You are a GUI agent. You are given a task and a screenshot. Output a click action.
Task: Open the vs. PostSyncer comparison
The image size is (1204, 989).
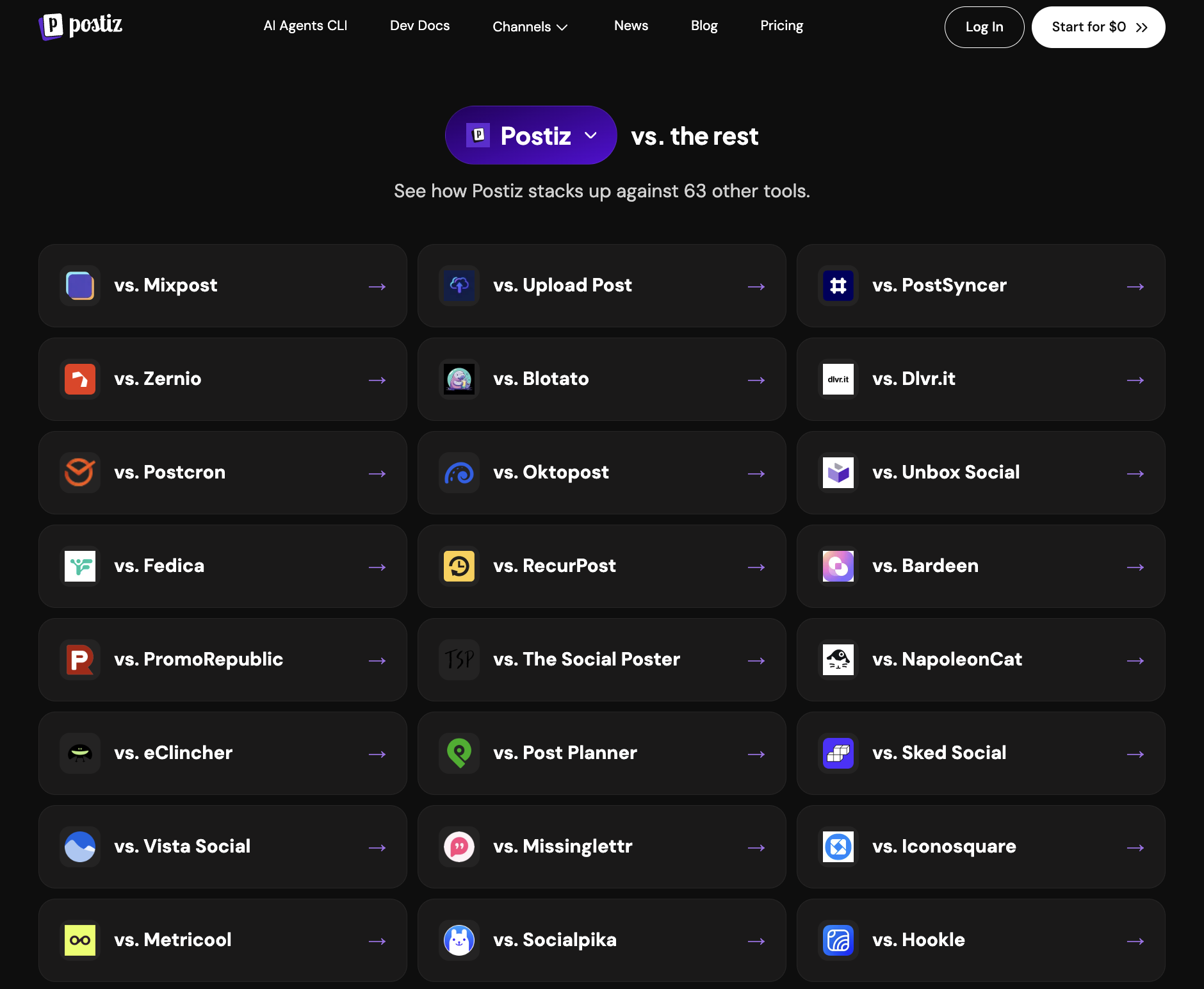tap(981, 286)
